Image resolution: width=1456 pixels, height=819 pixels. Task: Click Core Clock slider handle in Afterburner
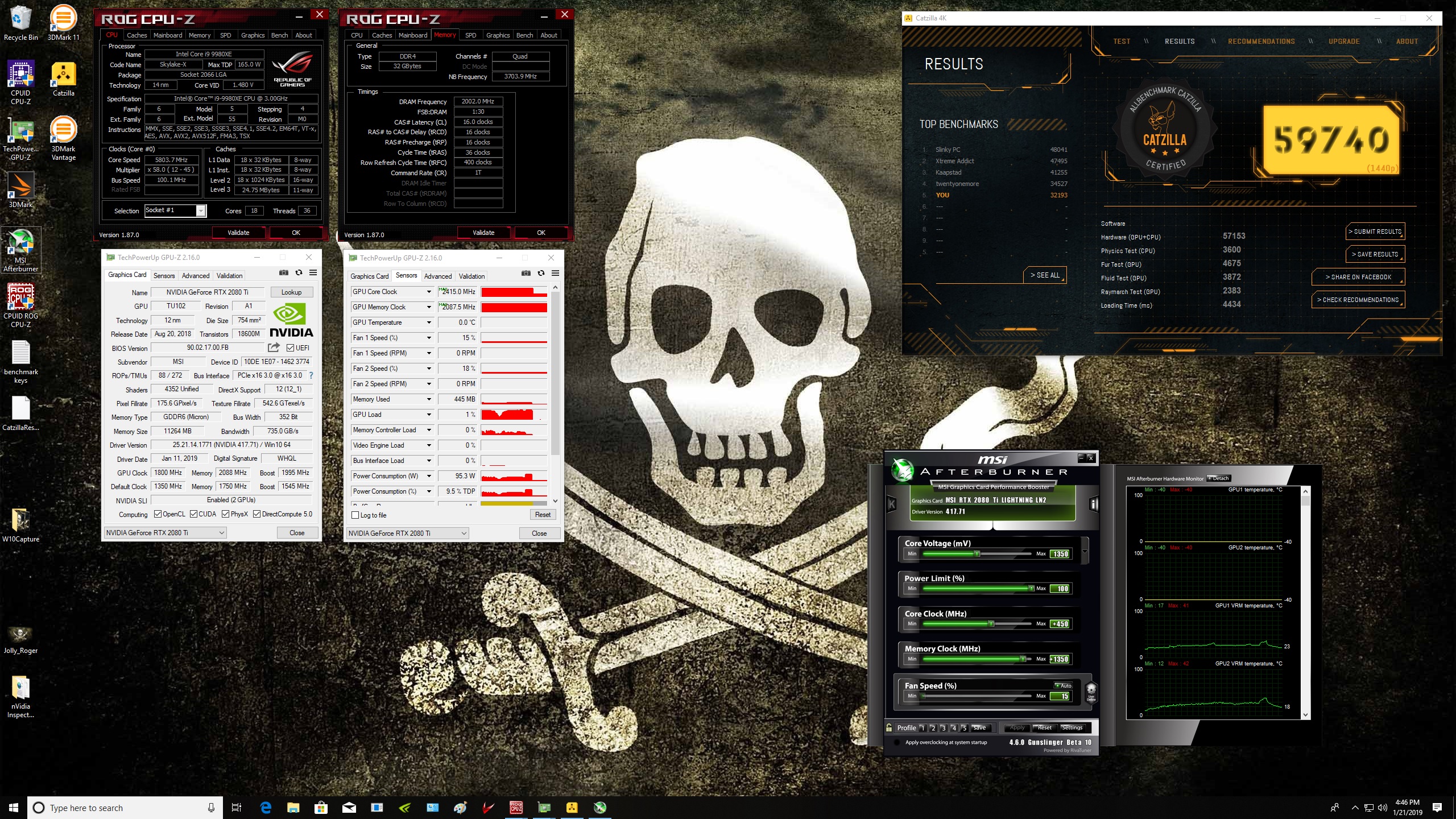point(991,624)
